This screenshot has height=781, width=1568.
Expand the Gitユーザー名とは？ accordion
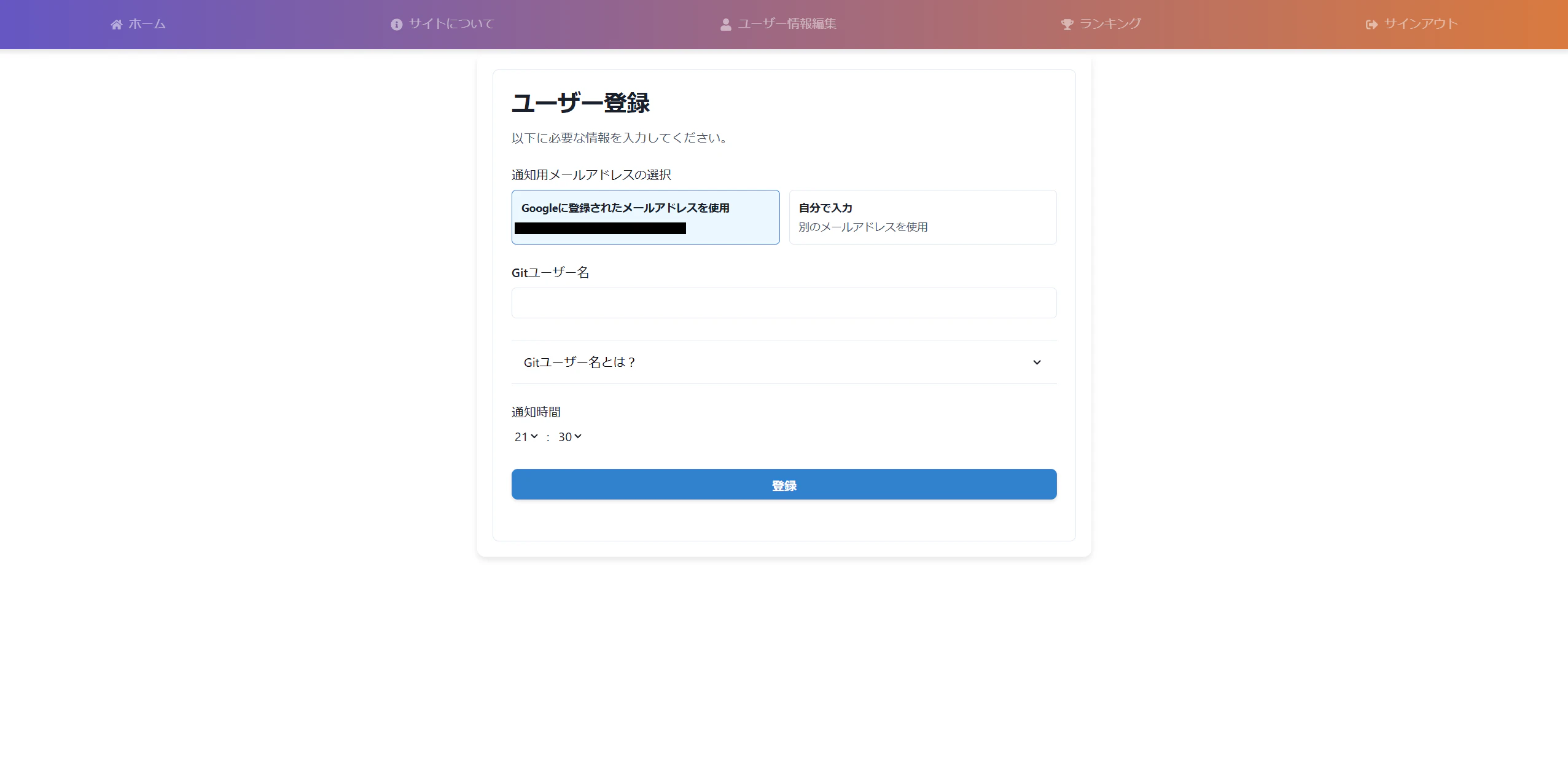coord(784,362)
